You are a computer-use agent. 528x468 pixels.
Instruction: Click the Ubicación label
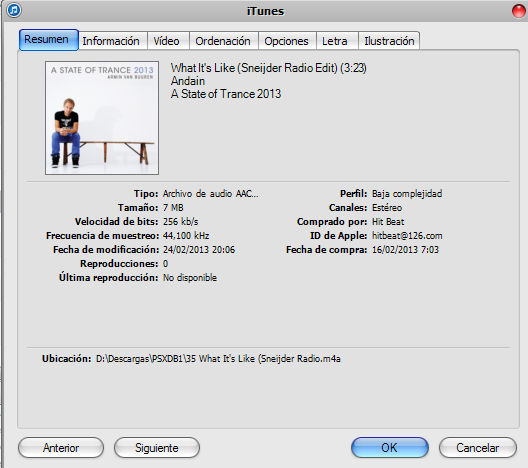(x=67, y=359)
